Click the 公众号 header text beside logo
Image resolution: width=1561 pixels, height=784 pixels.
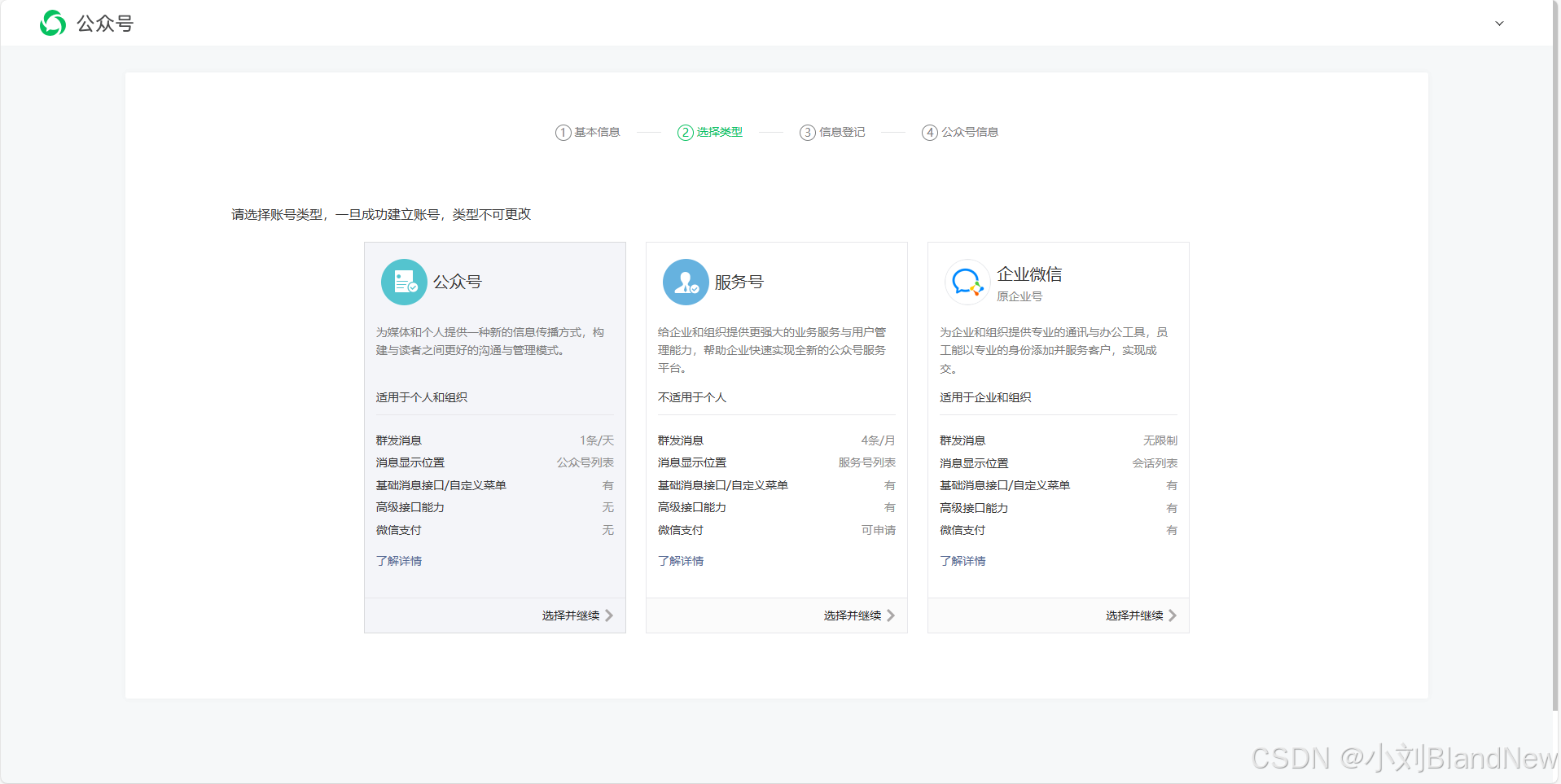pos(105,24)
